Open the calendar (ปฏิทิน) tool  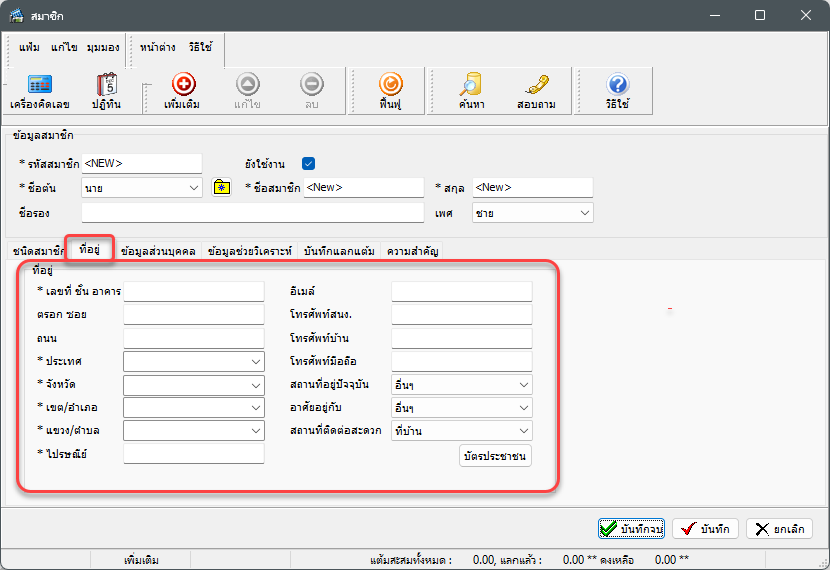(x=106, y=87)
